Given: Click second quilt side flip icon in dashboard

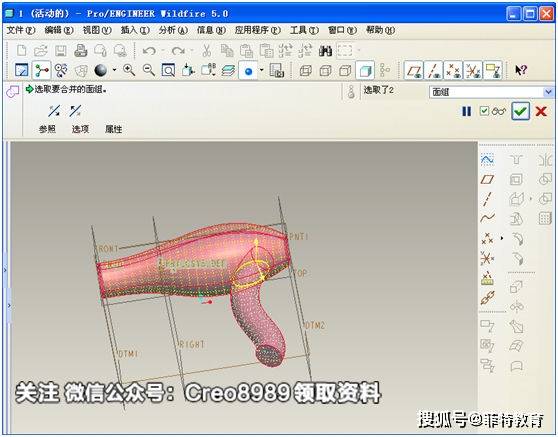Looking at the screenshot, I should coord(75,111).
